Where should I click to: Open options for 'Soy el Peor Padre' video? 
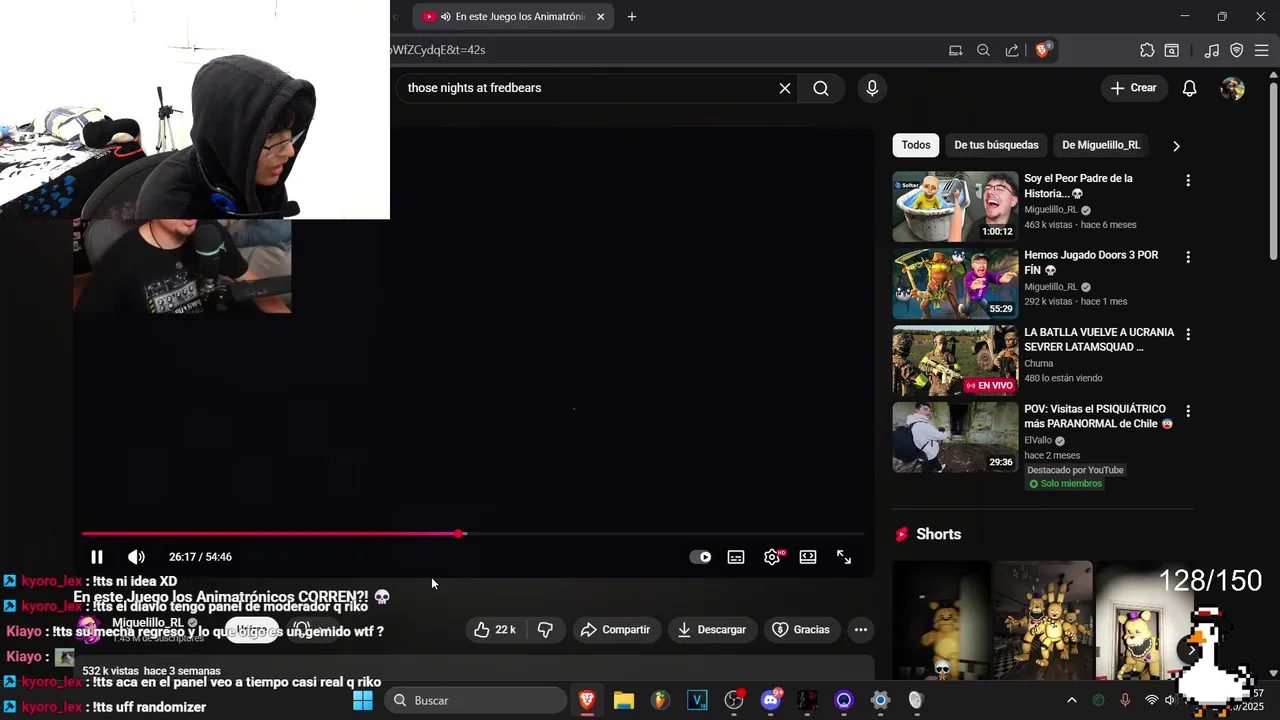point(1188,181)
